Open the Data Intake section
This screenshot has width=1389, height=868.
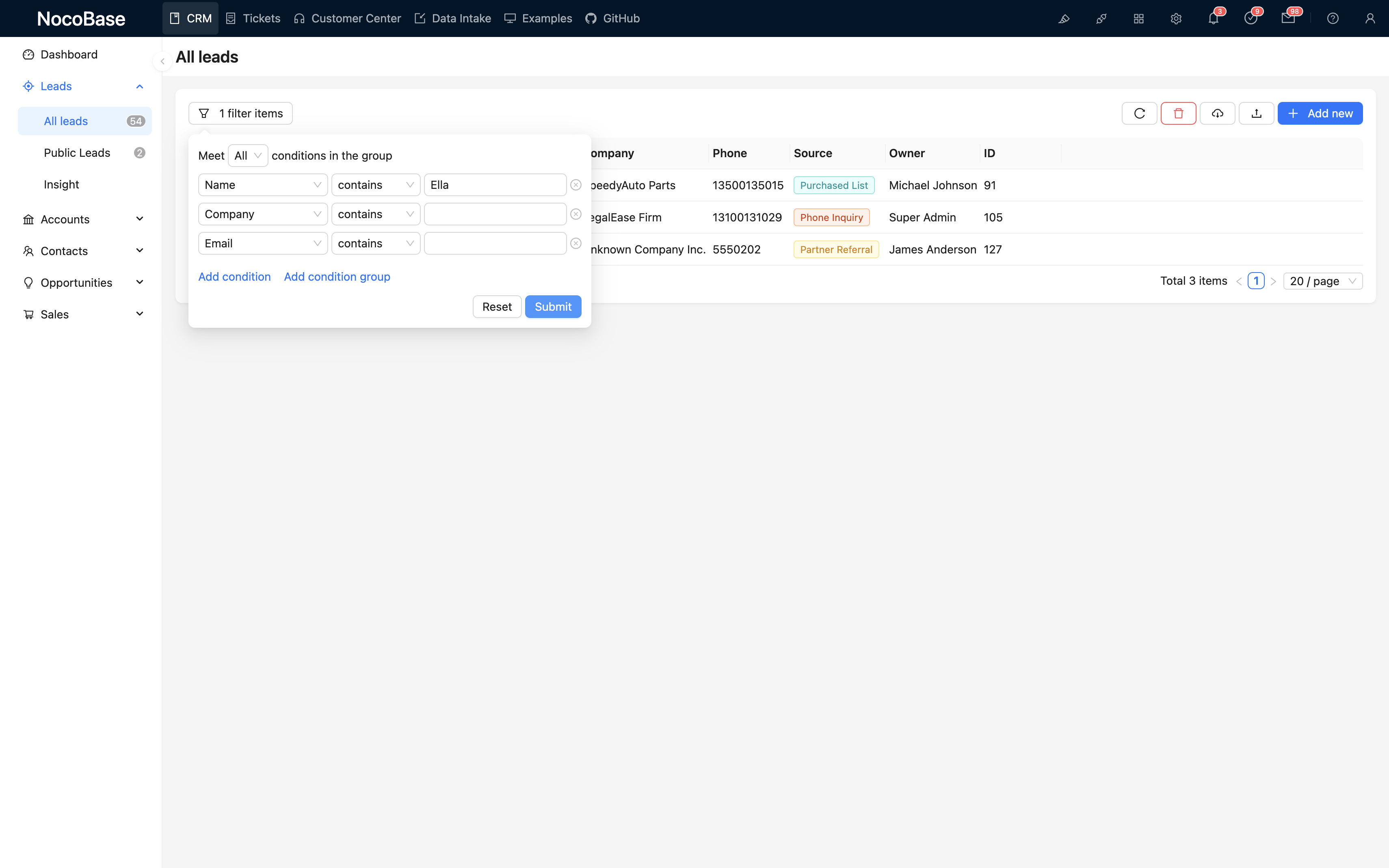[x=452, y=18]
